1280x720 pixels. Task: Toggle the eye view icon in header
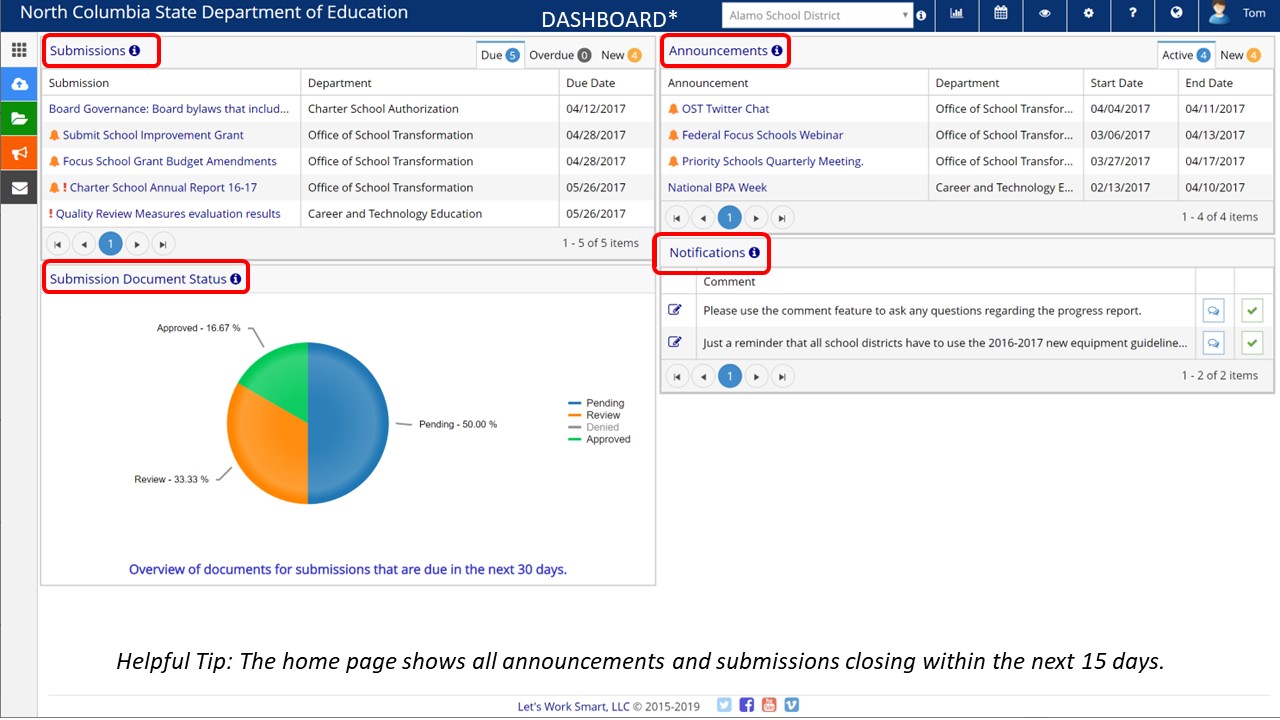pos(1044,14)
